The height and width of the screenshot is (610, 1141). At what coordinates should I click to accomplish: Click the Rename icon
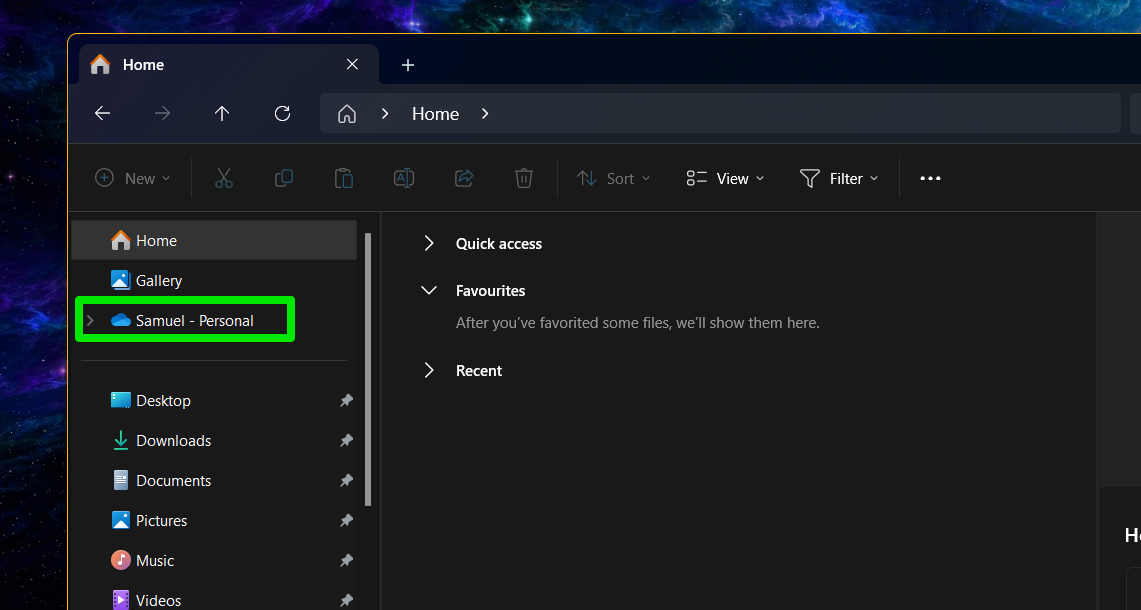click(x=403, y=178)
